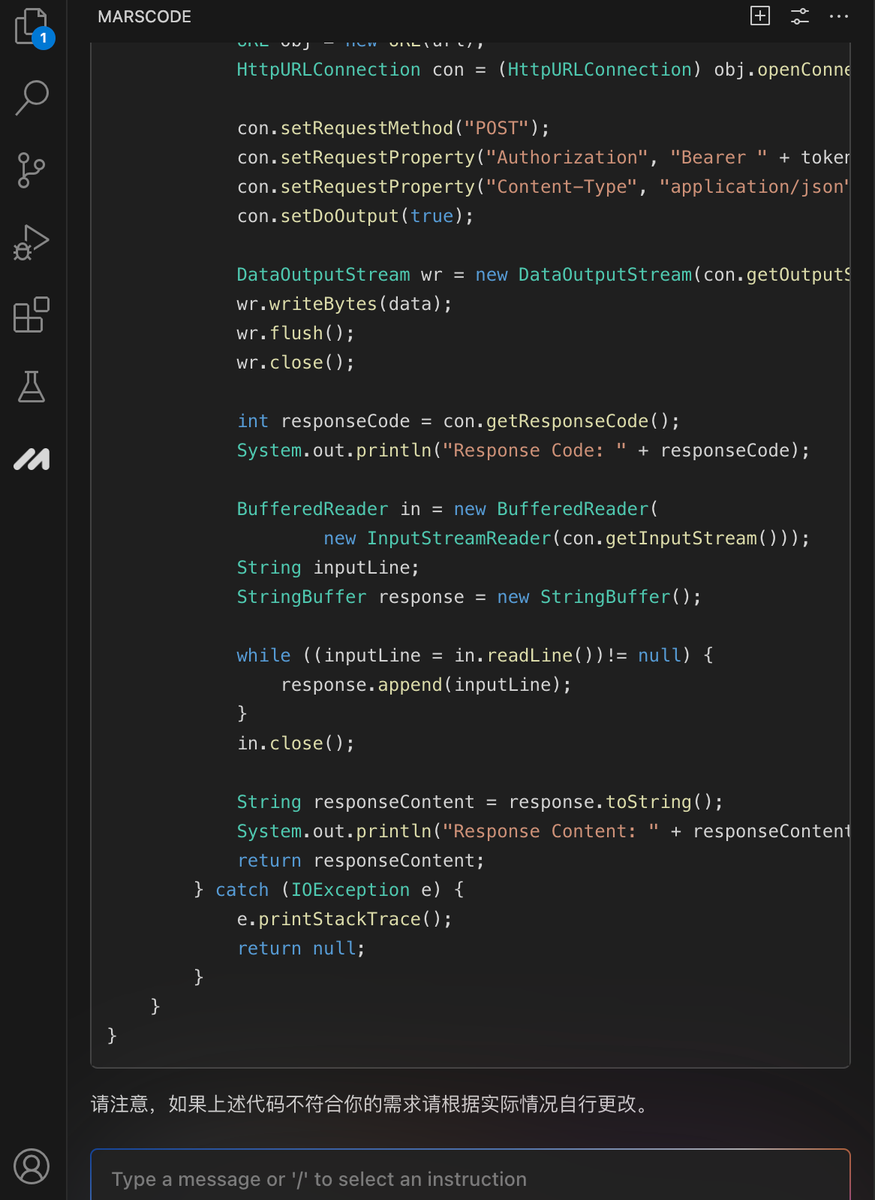875x1200 pixels.
Task: Start a new chat with plus icon
Action: click(760, 16)
